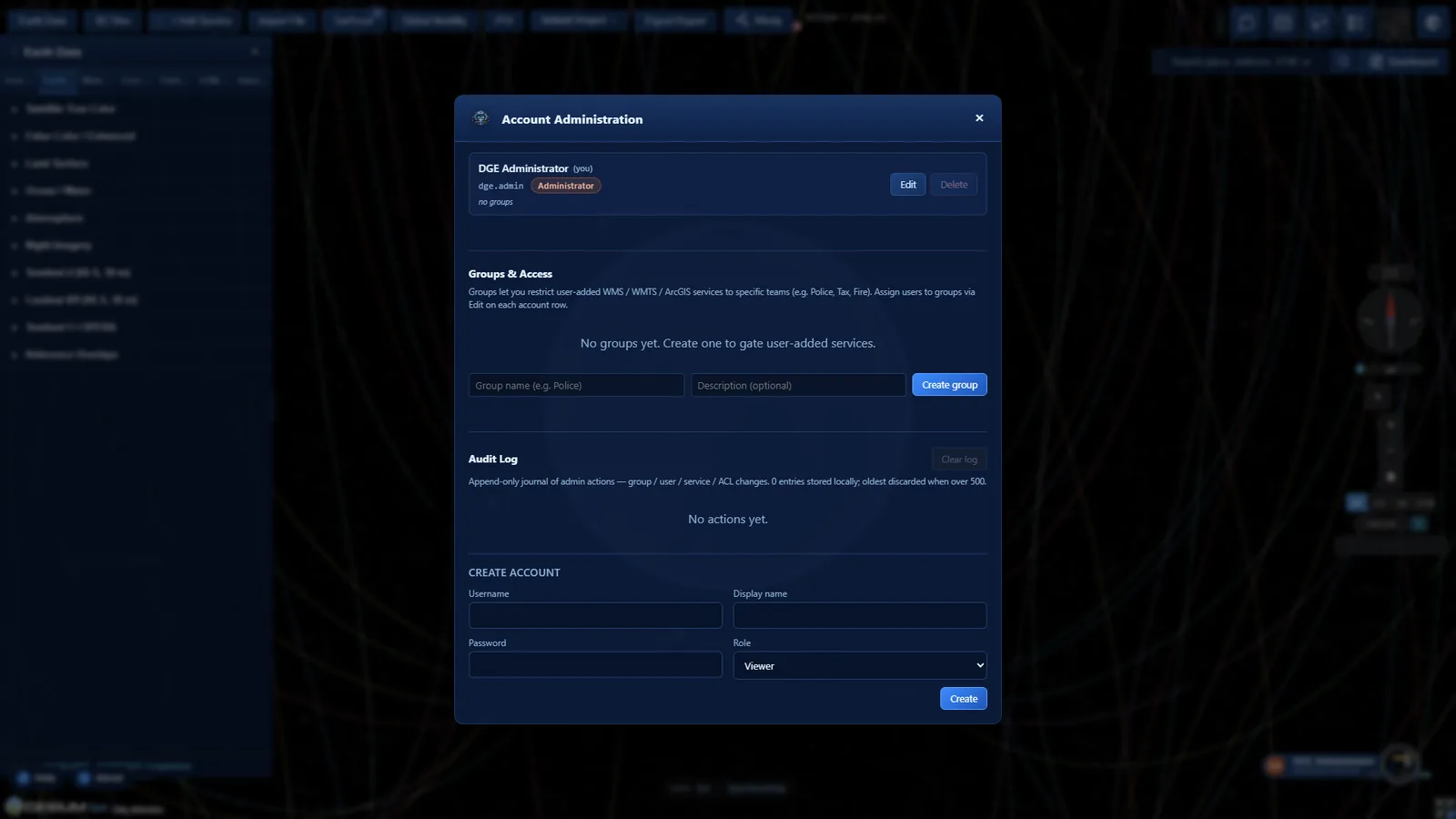
Task: Focus the Group name input field
Action: pos(576,385)
